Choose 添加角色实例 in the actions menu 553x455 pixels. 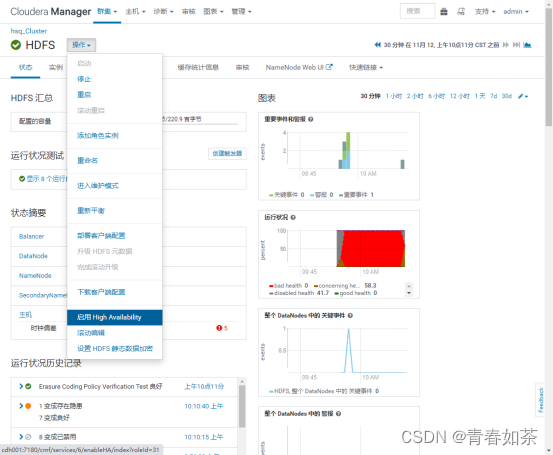[x=98, y=135]
